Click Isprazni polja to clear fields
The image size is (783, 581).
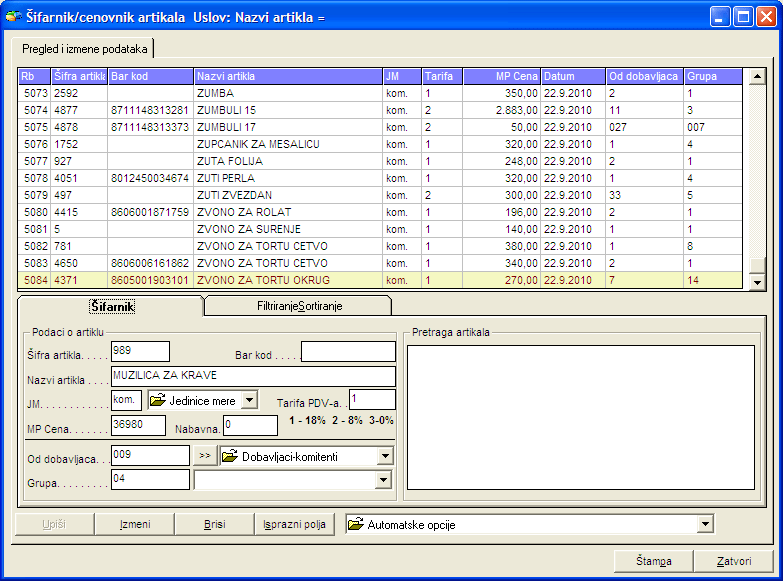[295, 524]
